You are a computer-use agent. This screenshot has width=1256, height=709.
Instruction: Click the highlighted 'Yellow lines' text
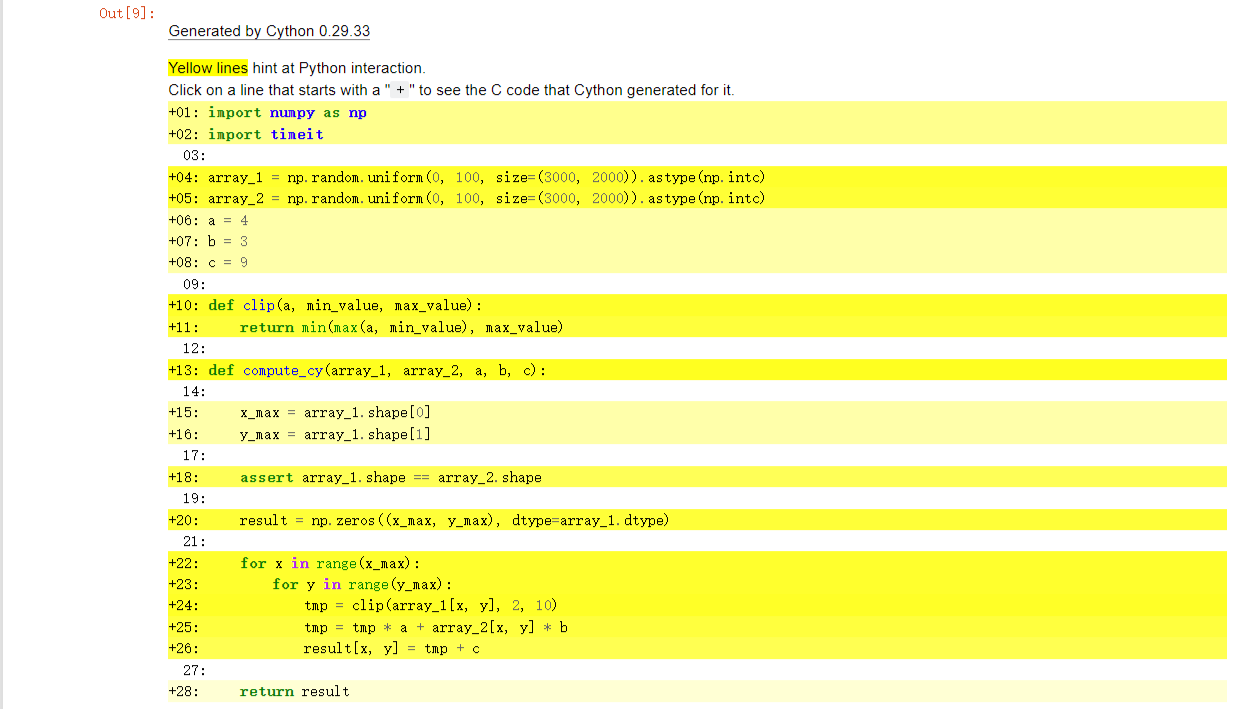click(x=208, y=68)
